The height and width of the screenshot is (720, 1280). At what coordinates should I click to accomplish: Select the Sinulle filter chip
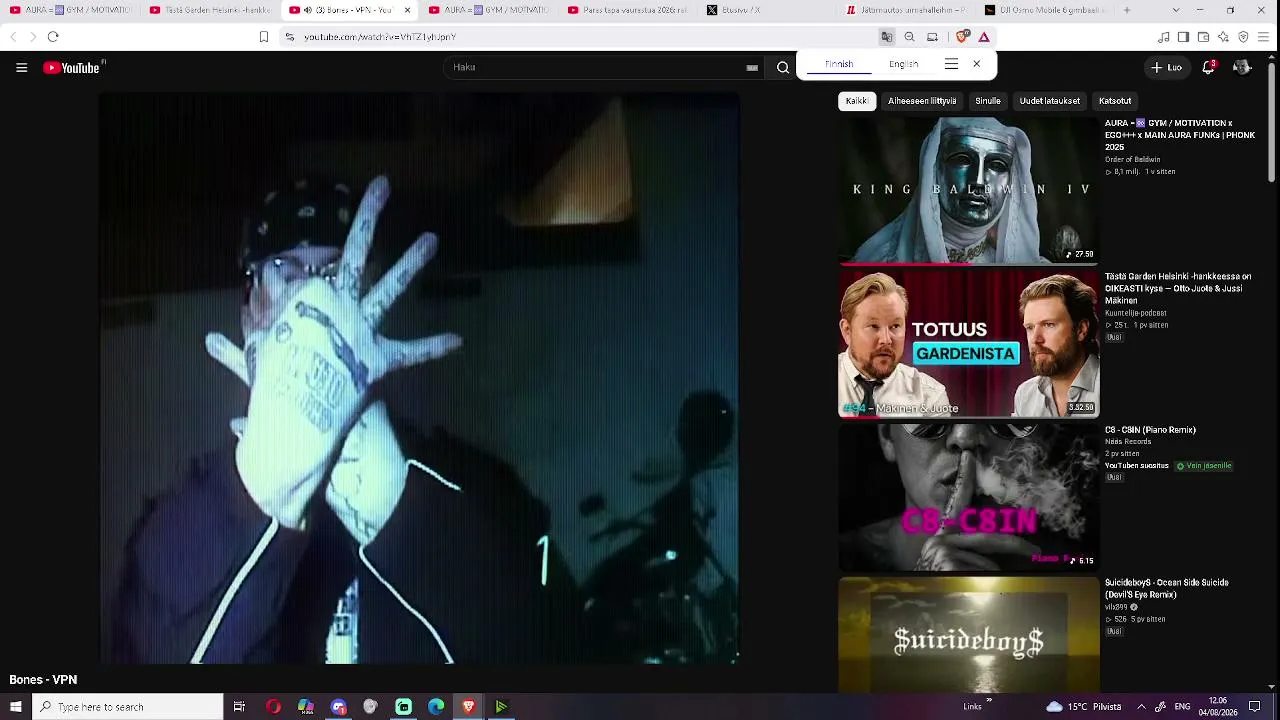(x=988, y=101)
